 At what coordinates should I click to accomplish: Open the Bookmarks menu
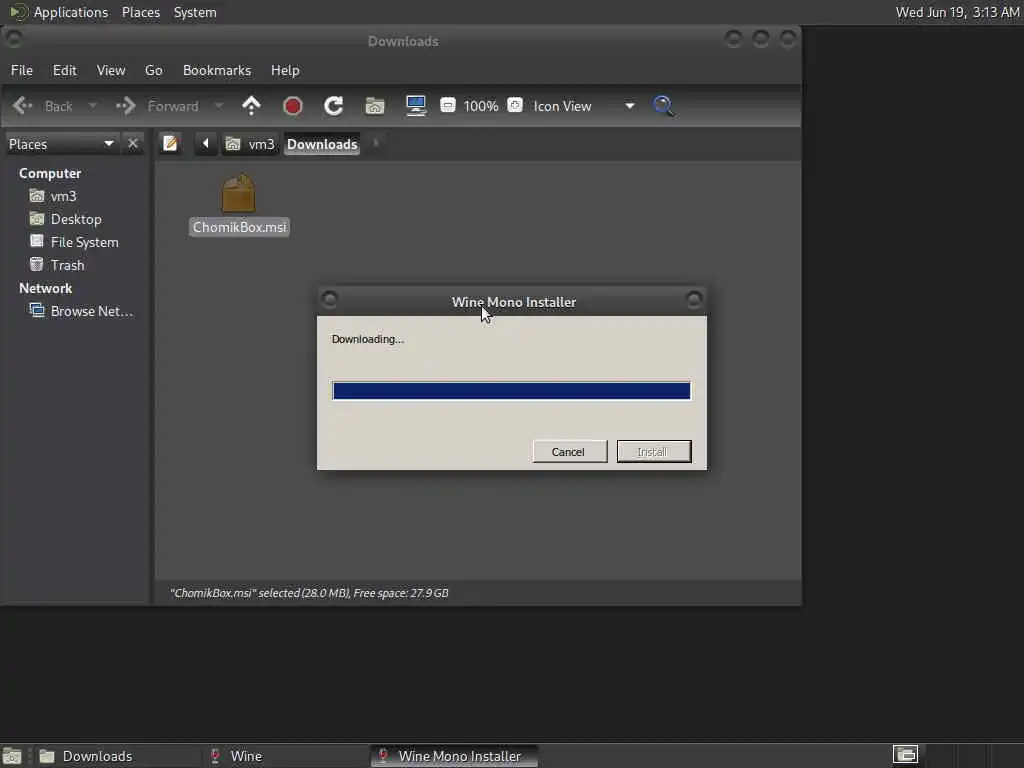click(217, 71)
